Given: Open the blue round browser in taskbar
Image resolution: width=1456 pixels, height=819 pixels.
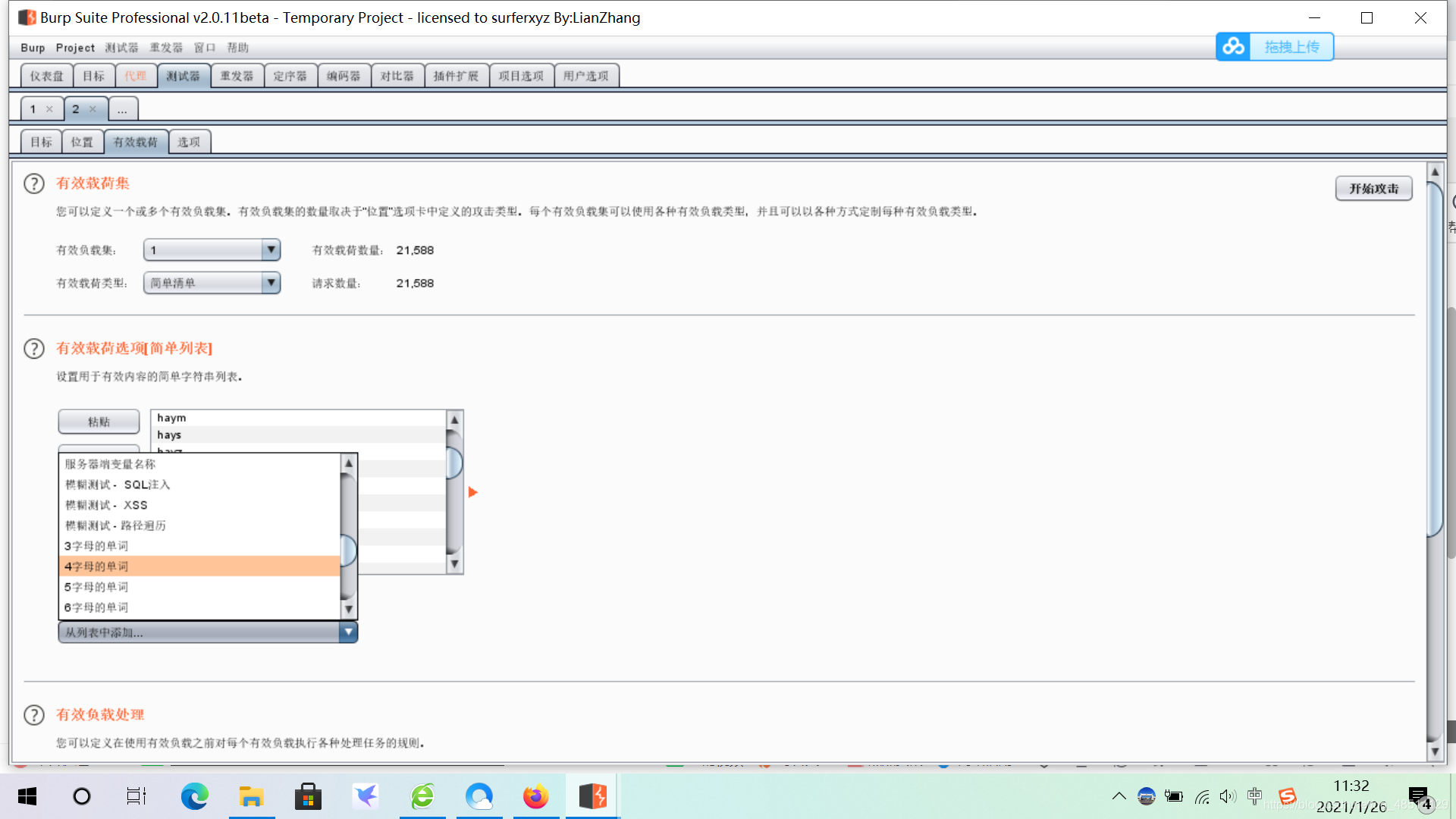Looking at the screenshot, I should [479, 796].
